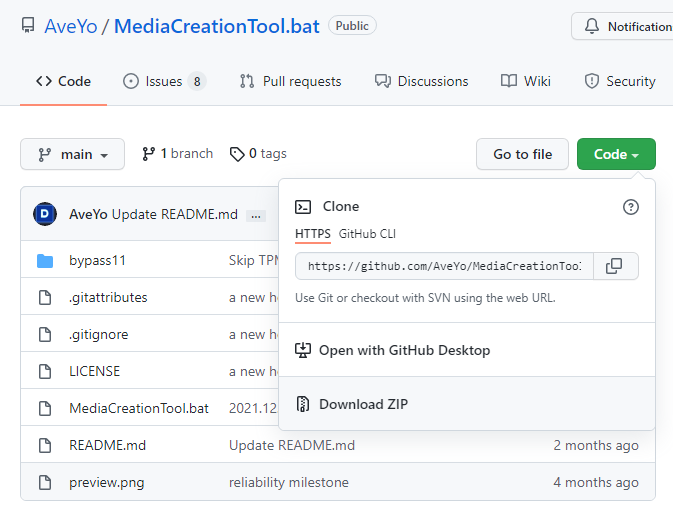Expand commit details with ellipsis button
This screenshot has width=673, height=511.
coord(256,216)
